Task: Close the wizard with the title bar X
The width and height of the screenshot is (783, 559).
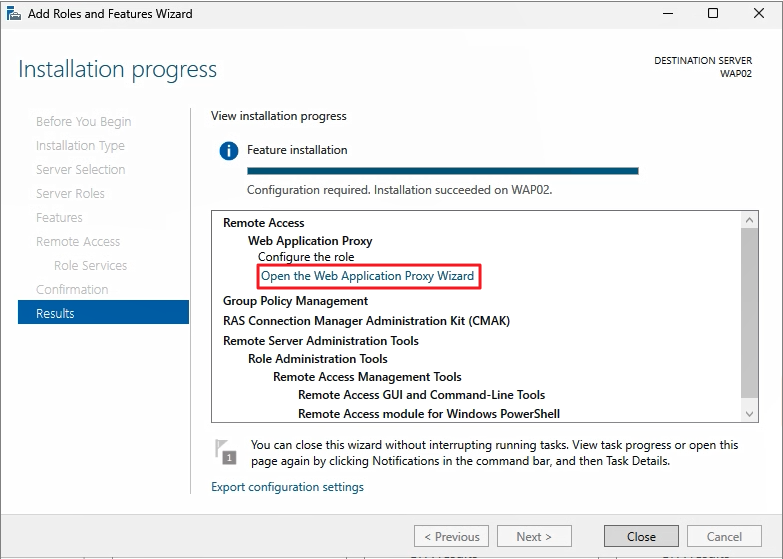Action: pyautogui.click(x=759, y=13)
